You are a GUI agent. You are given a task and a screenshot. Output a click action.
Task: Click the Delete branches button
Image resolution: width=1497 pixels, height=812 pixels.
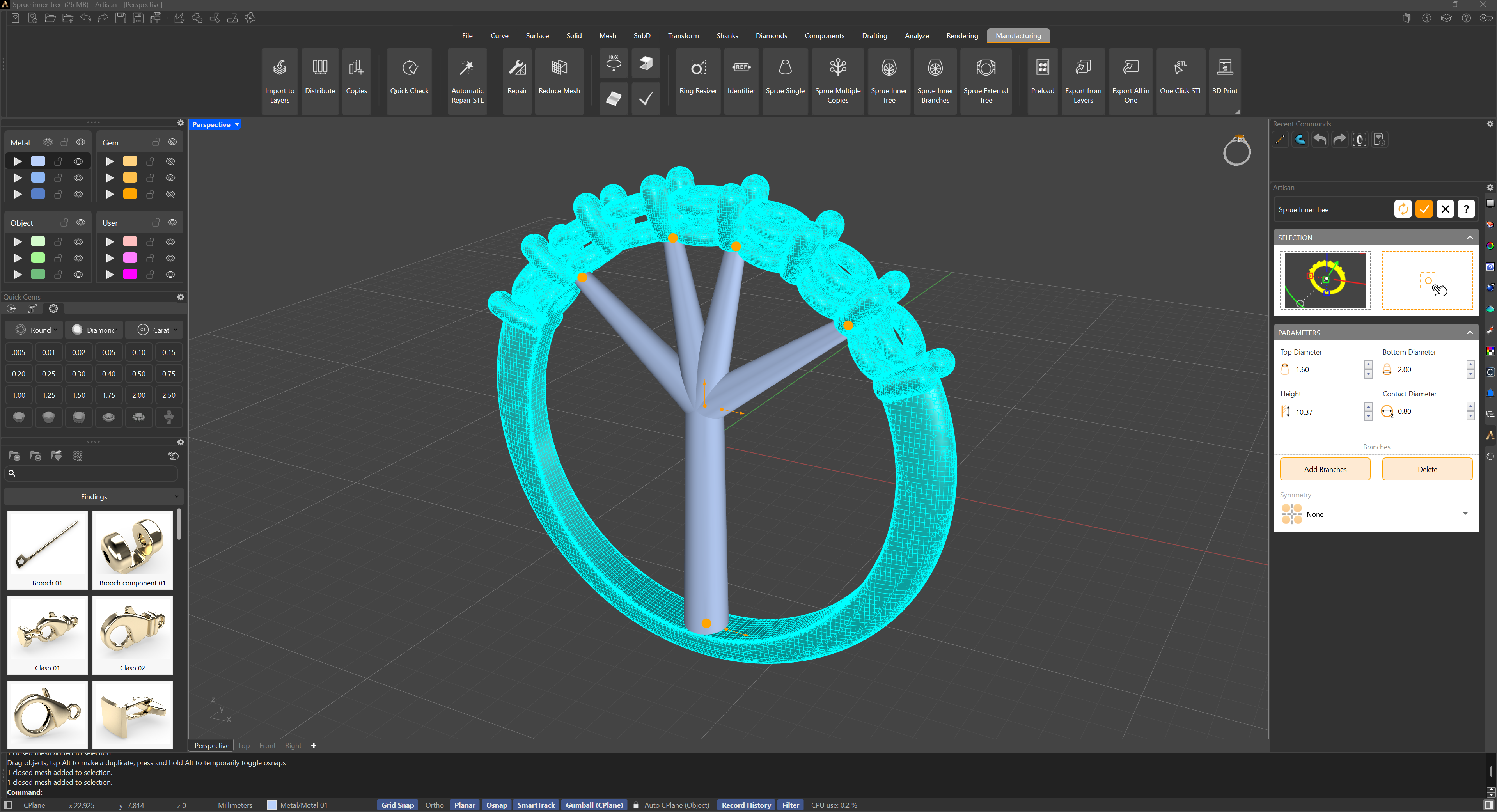coord(1427,470)
